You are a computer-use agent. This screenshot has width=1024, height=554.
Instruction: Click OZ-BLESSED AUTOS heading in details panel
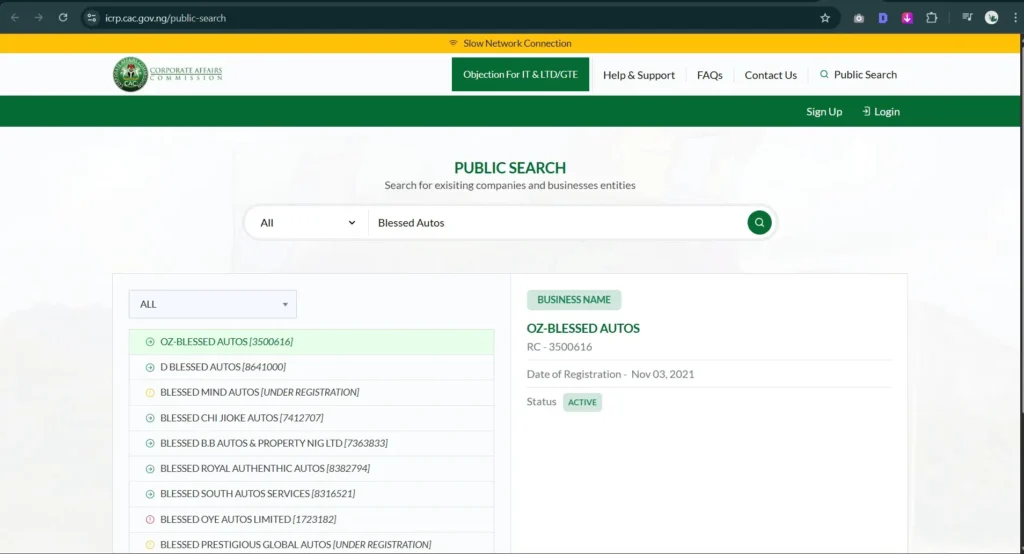tap(583, 329)
